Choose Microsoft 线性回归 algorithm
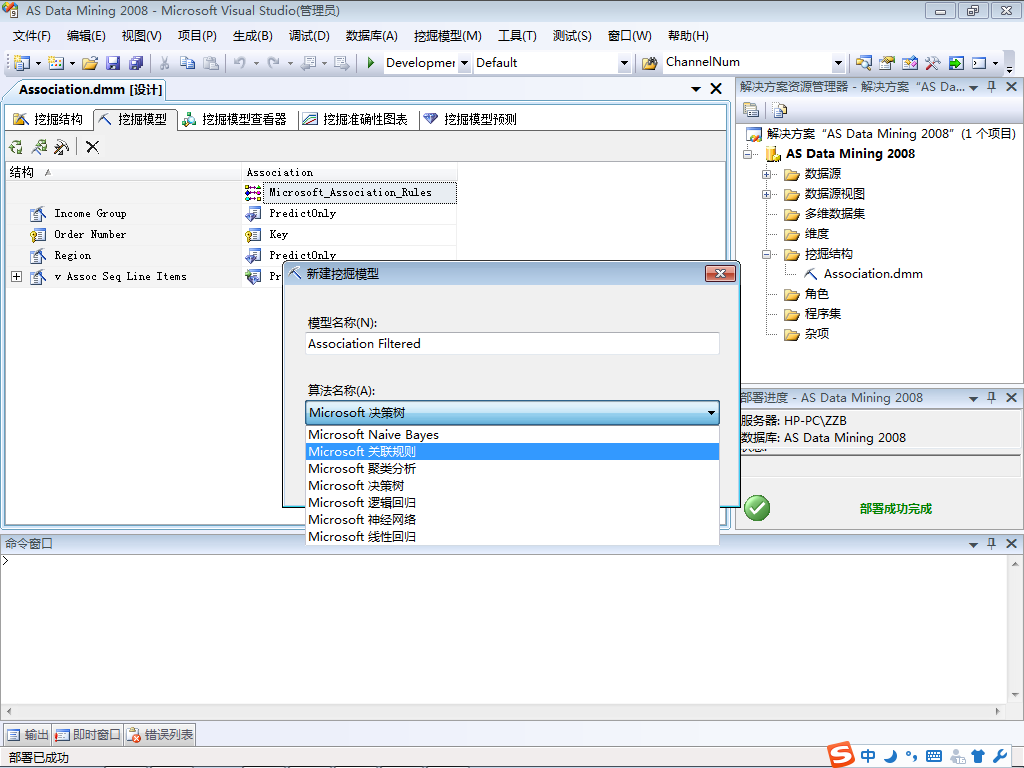Image resolution: width=1024 pixels, height=768 pixels. click(512, 536)
